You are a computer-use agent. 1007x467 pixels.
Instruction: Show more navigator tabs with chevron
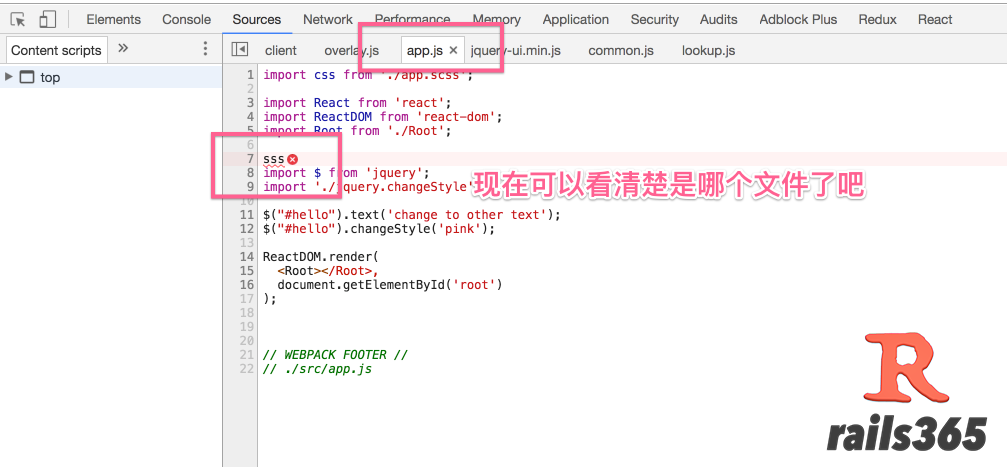124,48
